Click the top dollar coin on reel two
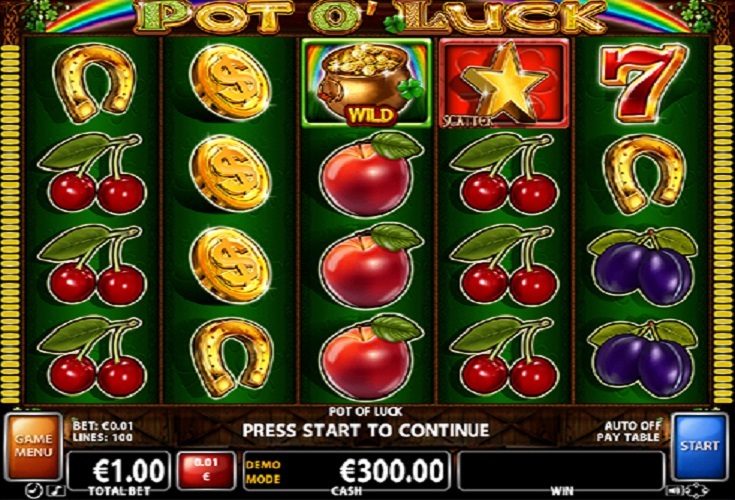 230,83
